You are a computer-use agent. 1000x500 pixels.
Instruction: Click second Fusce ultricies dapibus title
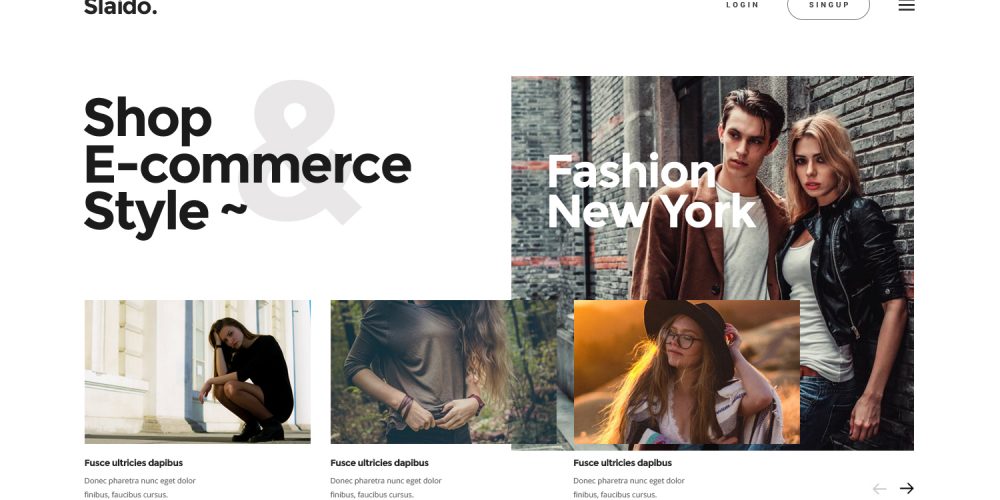tap(379, 463)
